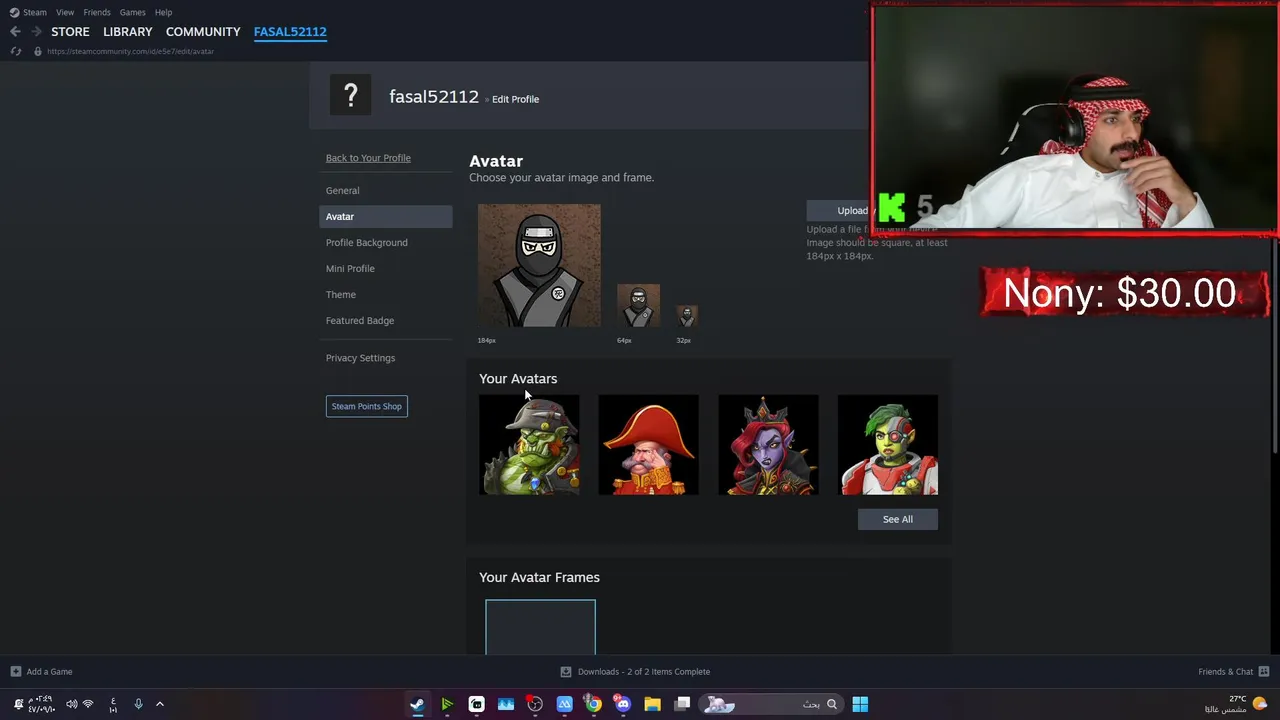Image resolution: width=1280 pixels, height=720 pixels.
Task: Expand the hidden tray icons chevron
Action: pos(159,704)
